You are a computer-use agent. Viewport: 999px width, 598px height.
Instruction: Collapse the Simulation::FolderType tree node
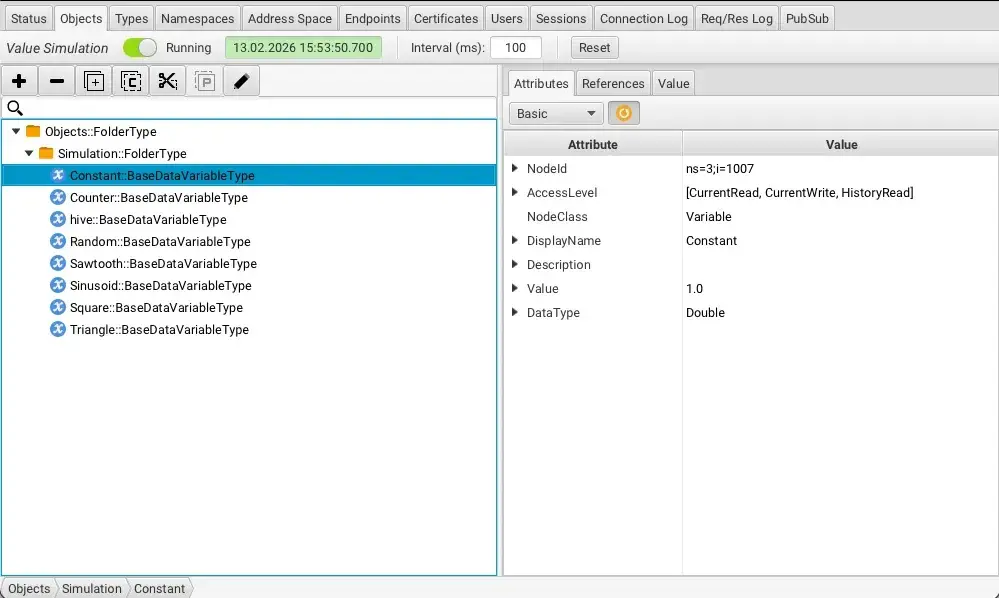(29, 153)
